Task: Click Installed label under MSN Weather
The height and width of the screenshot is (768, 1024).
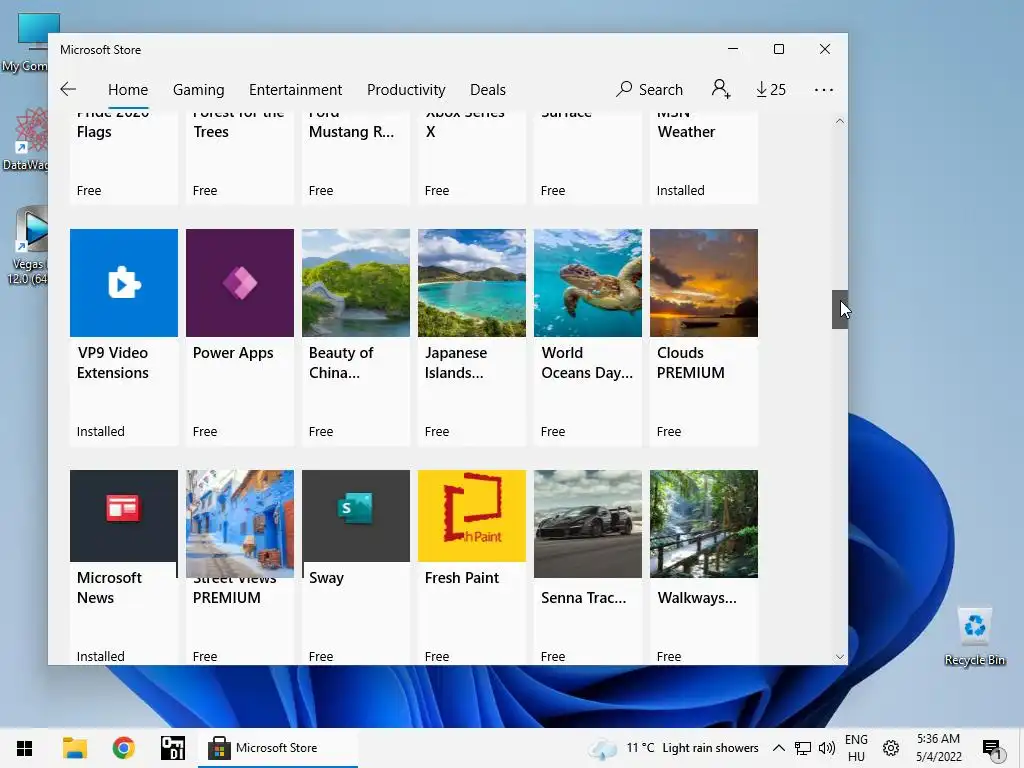Action: click(680, 191)
